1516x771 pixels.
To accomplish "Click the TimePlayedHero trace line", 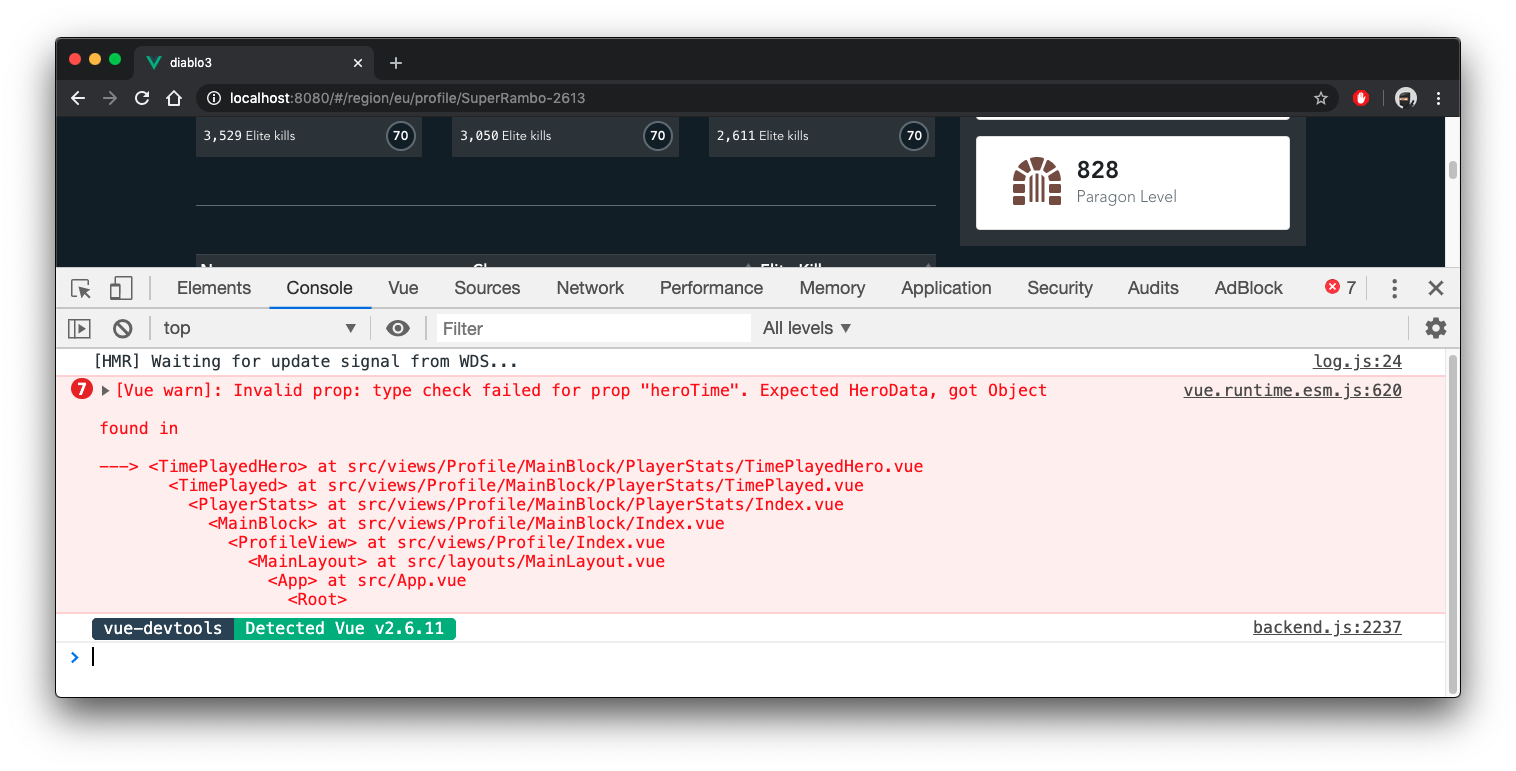I will point(511,467).
